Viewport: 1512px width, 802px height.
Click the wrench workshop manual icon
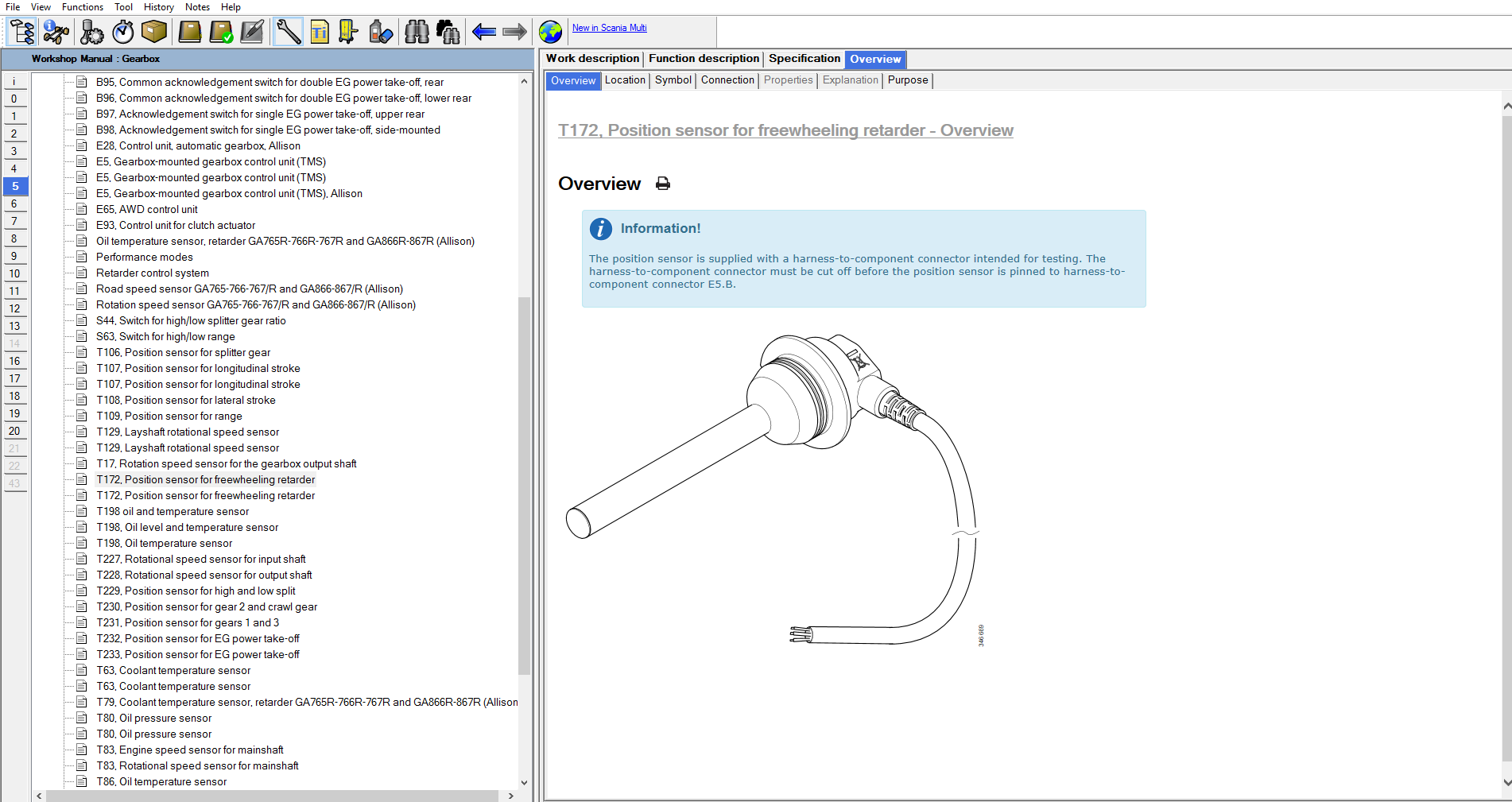pos(288,33)
